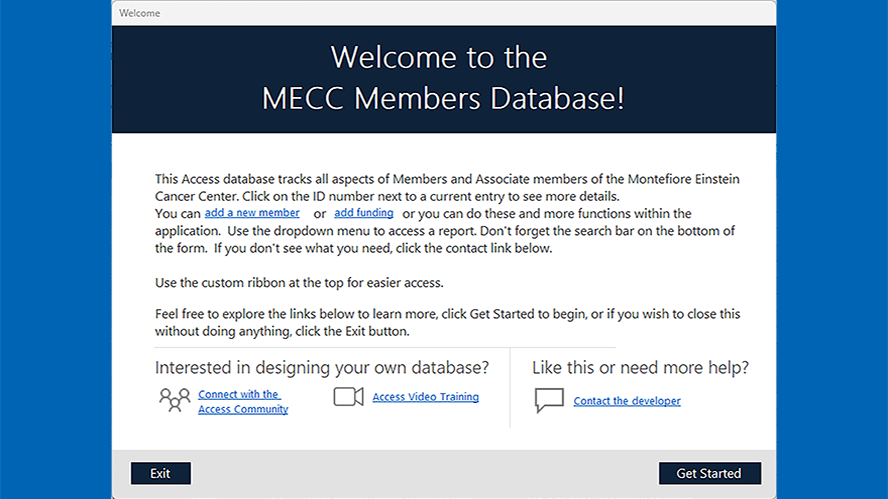This screenshot has height=499, width=888.
Task: Click the "Feel free to explore" paragraph
Action: pos(447,322)
